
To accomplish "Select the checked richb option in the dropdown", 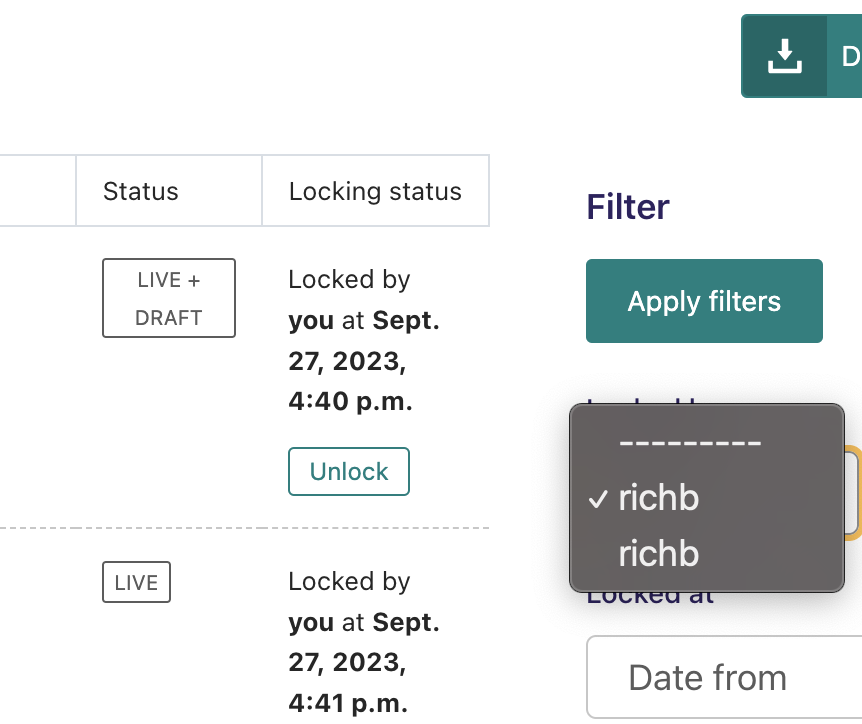I will pyautogui.click(x=660, y=497).
